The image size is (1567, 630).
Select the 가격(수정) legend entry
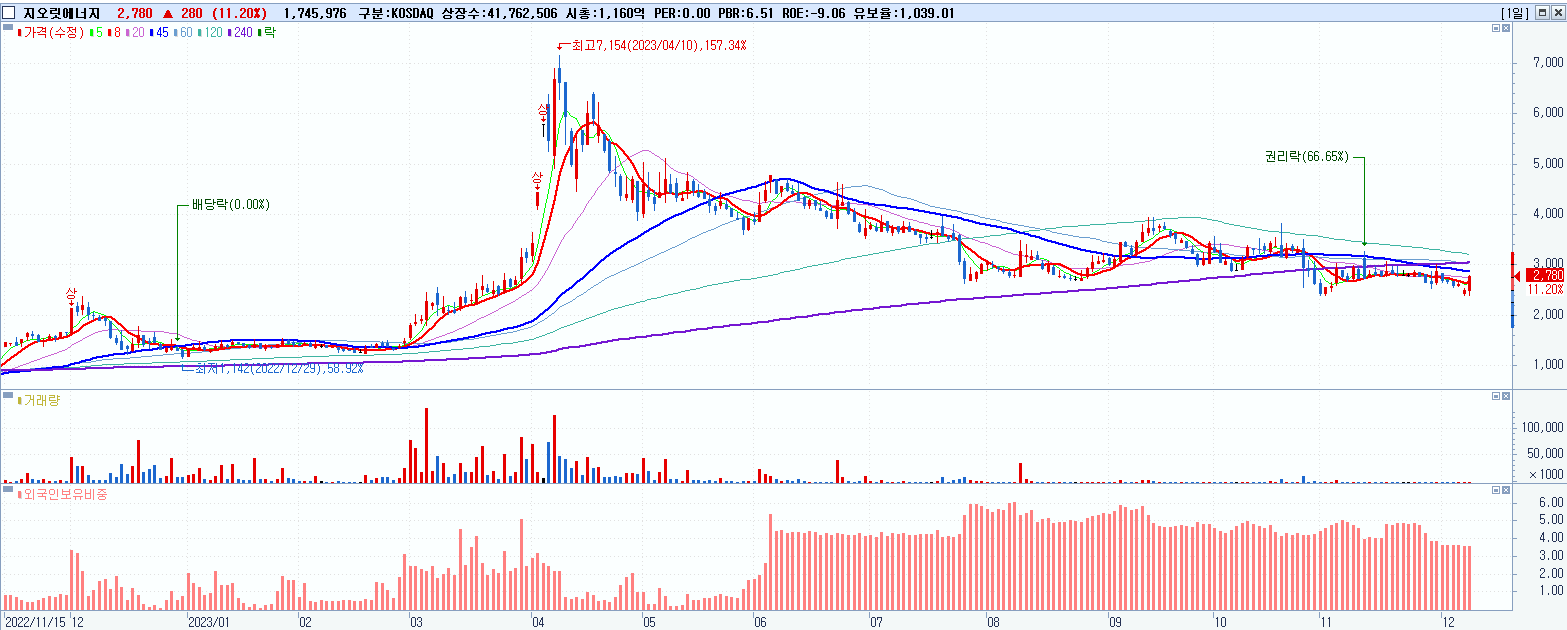pyautogui.click(x=50, y=33)
